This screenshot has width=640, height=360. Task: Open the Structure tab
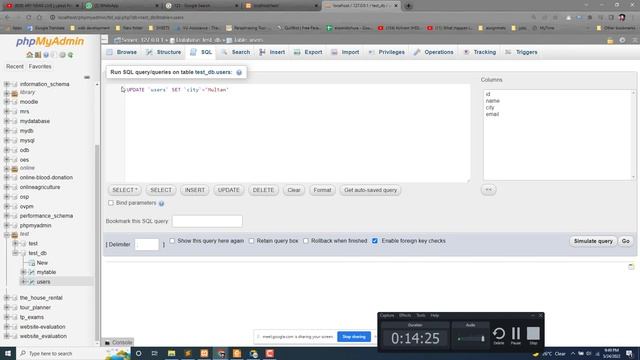pyautogui.click(x=164, y=52)
